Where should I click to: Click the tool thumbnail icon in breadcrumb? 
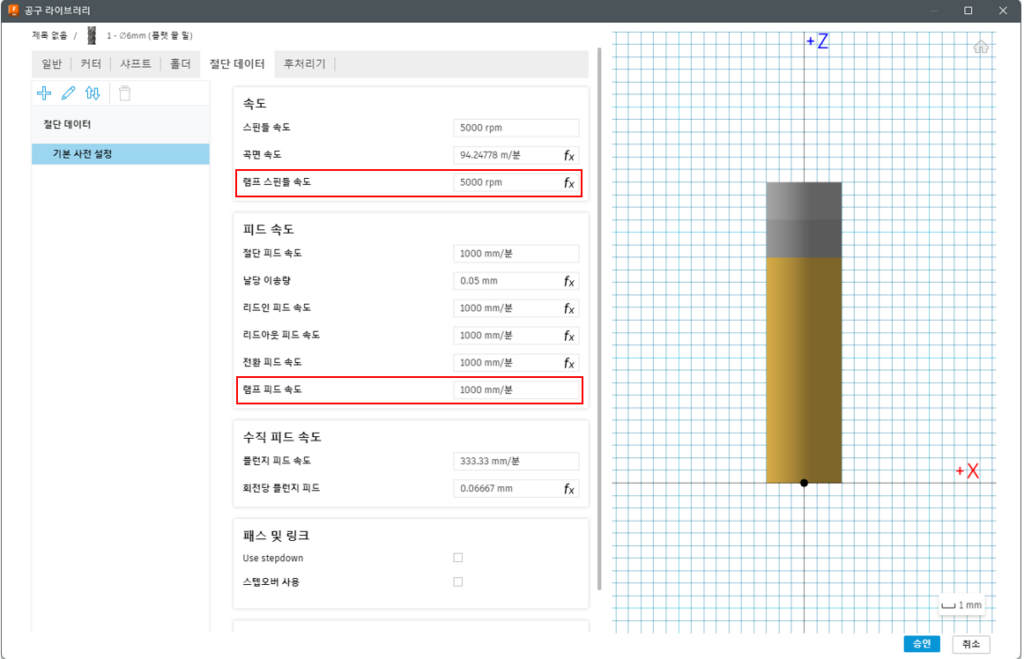[x=91, y=36]
